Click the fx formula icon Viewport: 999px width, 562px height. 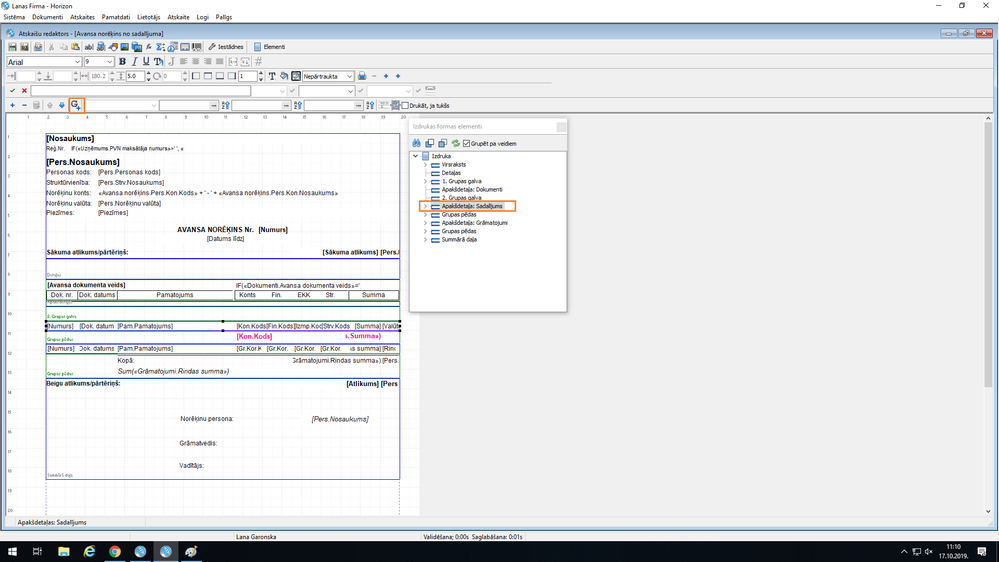pyautogui.click(x=149, y=47)
